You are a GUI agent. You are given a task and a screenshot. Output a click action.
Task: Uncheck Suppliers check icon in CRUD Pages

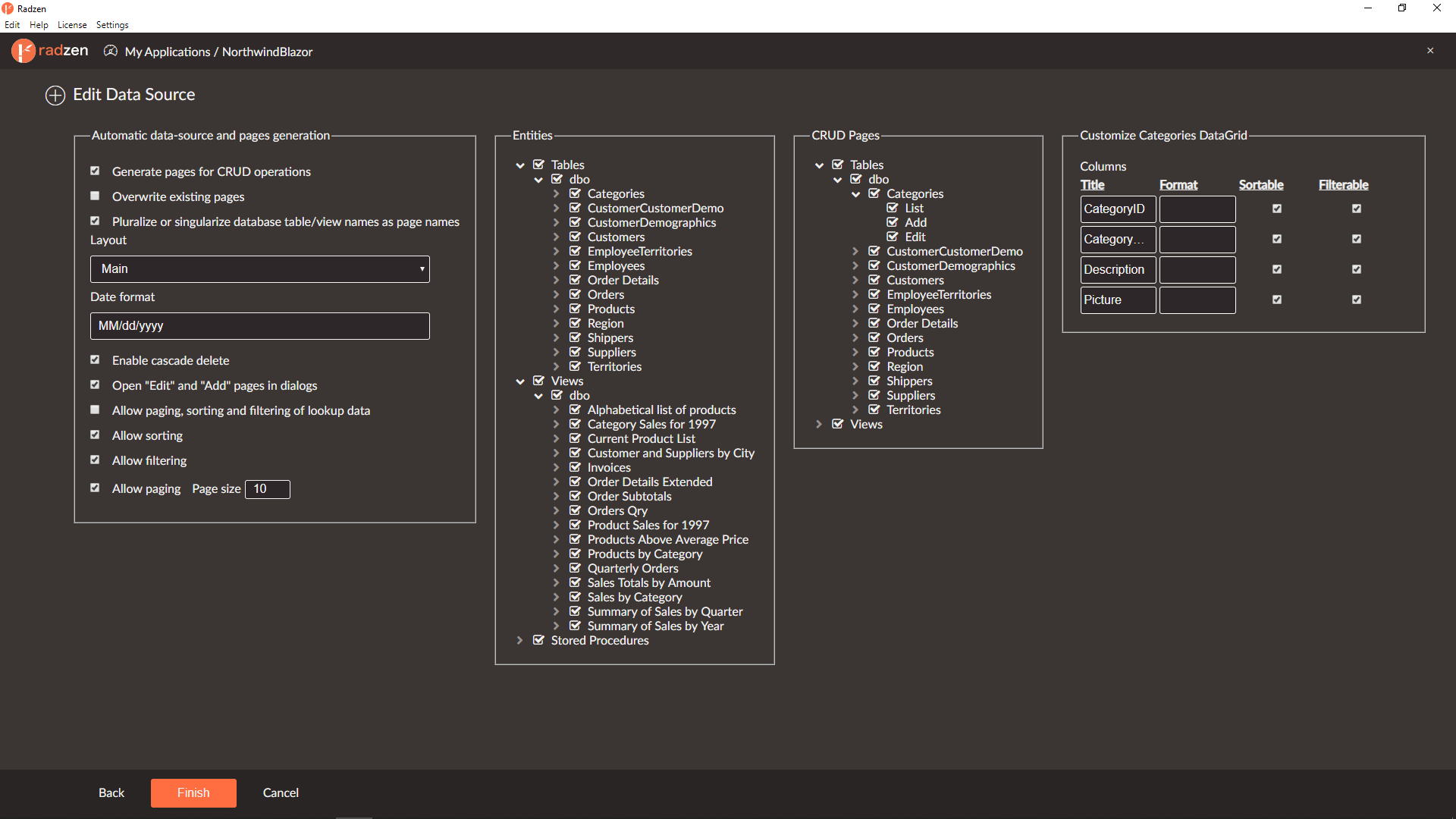pyautogui.click(x=874, y=395)
